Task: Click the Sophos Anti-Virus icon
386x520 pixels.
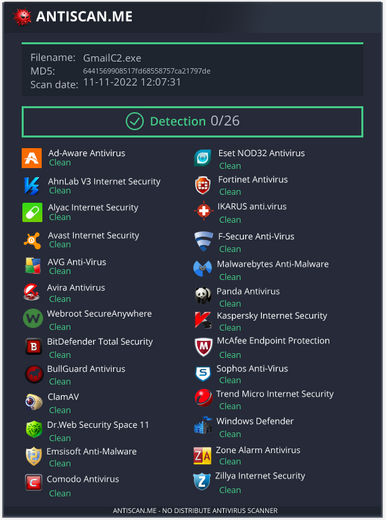Action: (x=203, y=373)
